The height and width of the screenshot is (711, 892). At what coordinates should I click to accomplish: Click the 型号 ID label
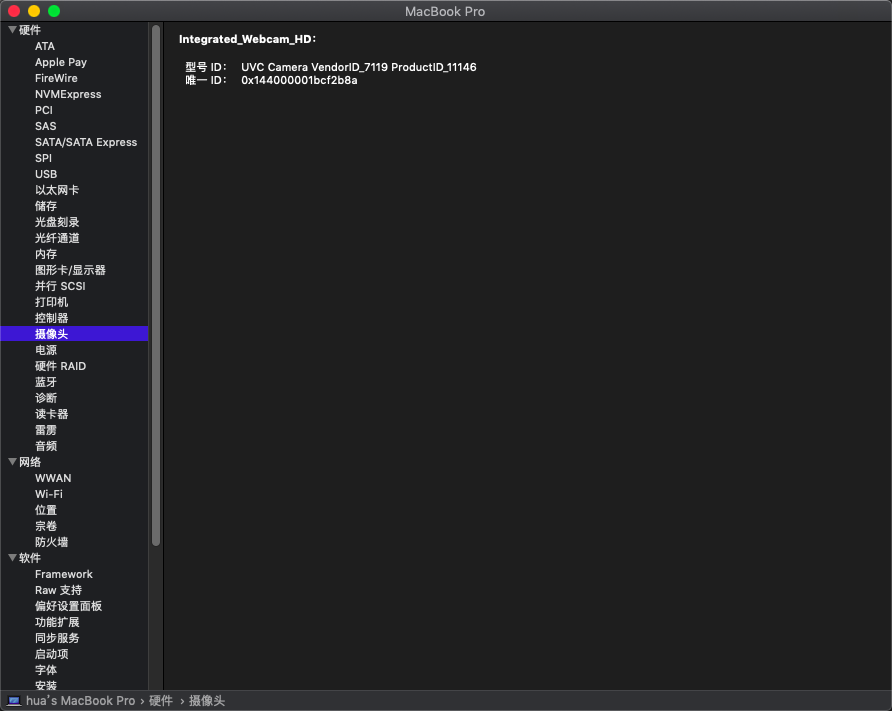point(205,67)
